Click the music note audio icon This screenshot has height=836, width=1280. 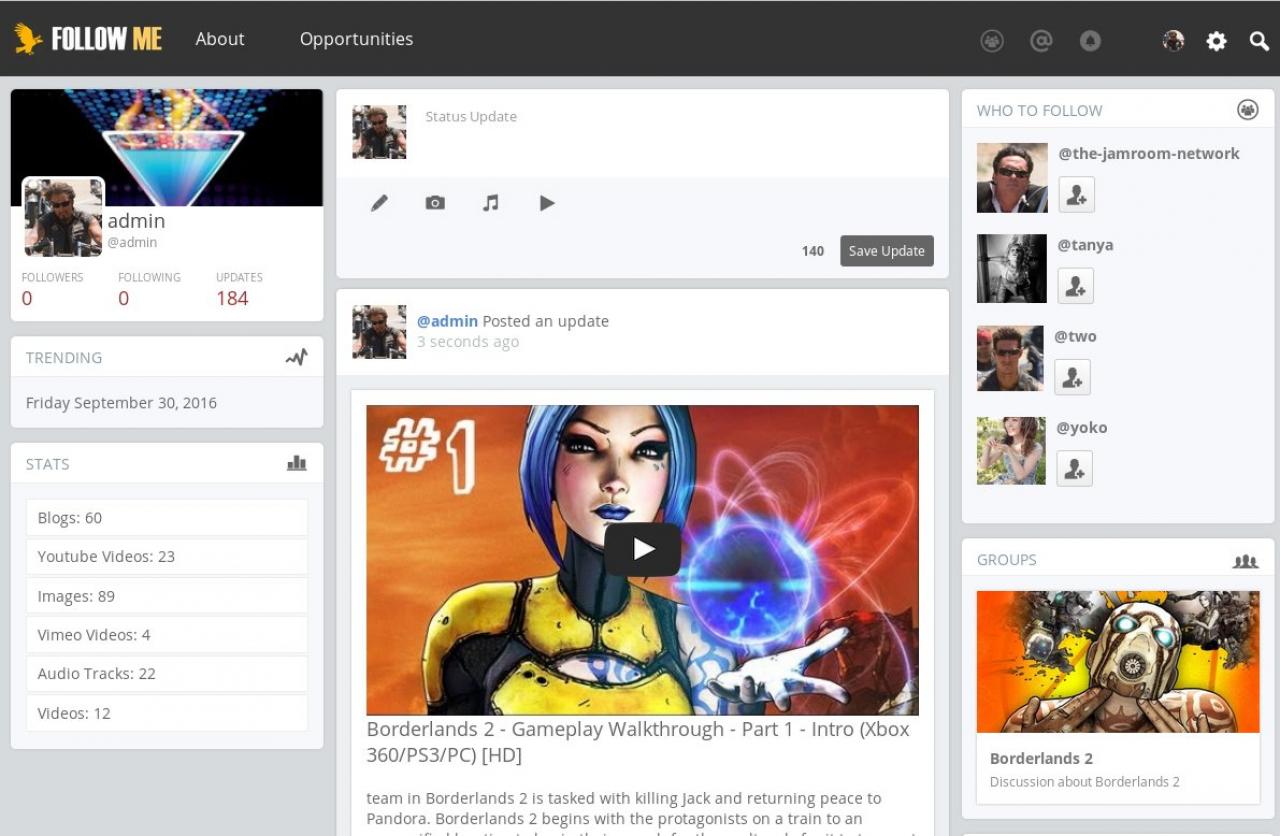click(490, 203)
